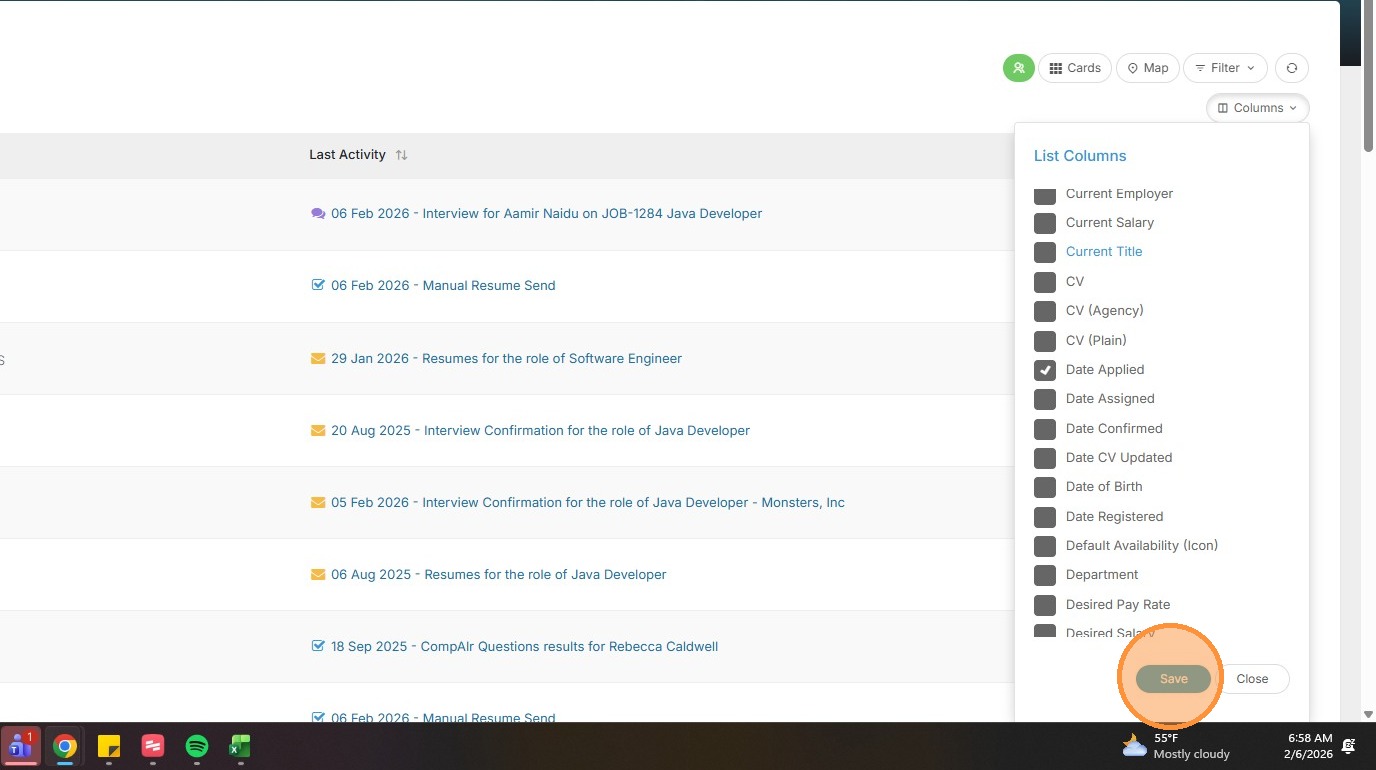
Task: Open the taskbar clock and date
Action: tap(1310, 746)
